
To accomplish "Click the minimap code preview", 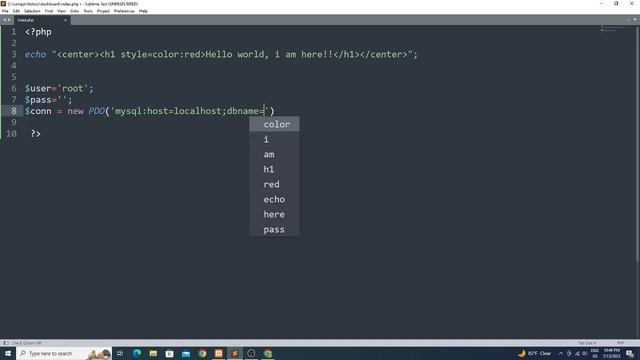I will [611, 29].
